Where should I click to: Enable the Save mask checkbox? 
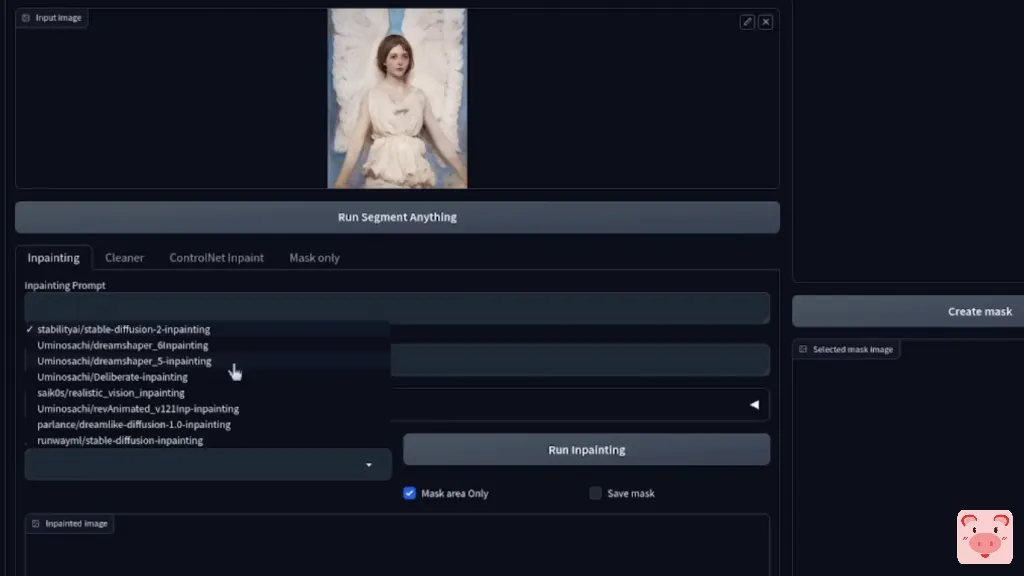click(x=595, y=493)
